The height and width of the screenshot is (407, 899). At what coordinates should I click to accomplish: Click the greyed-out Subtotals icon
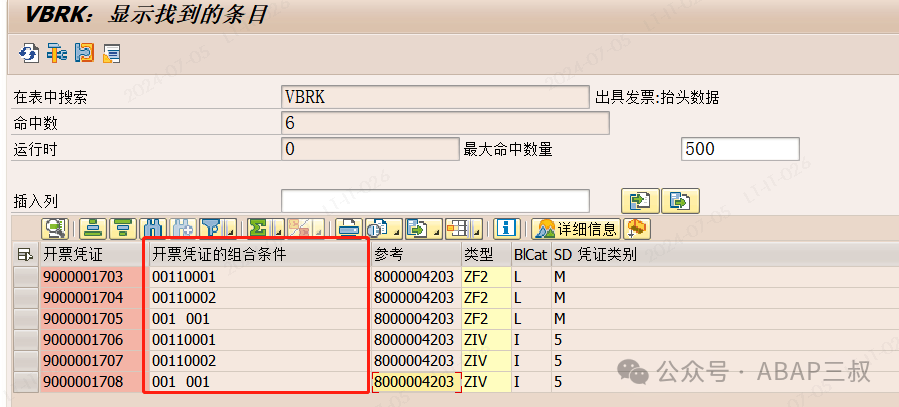pos(299,229)
